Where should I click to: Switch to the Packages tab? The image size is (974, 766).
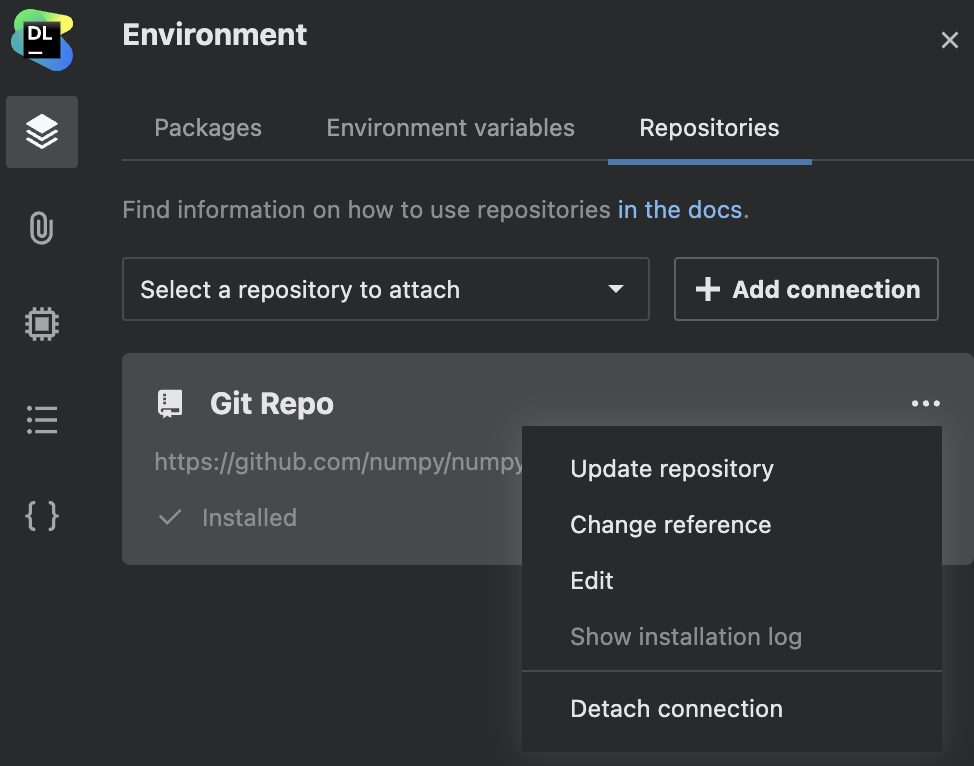coord(207,128)
